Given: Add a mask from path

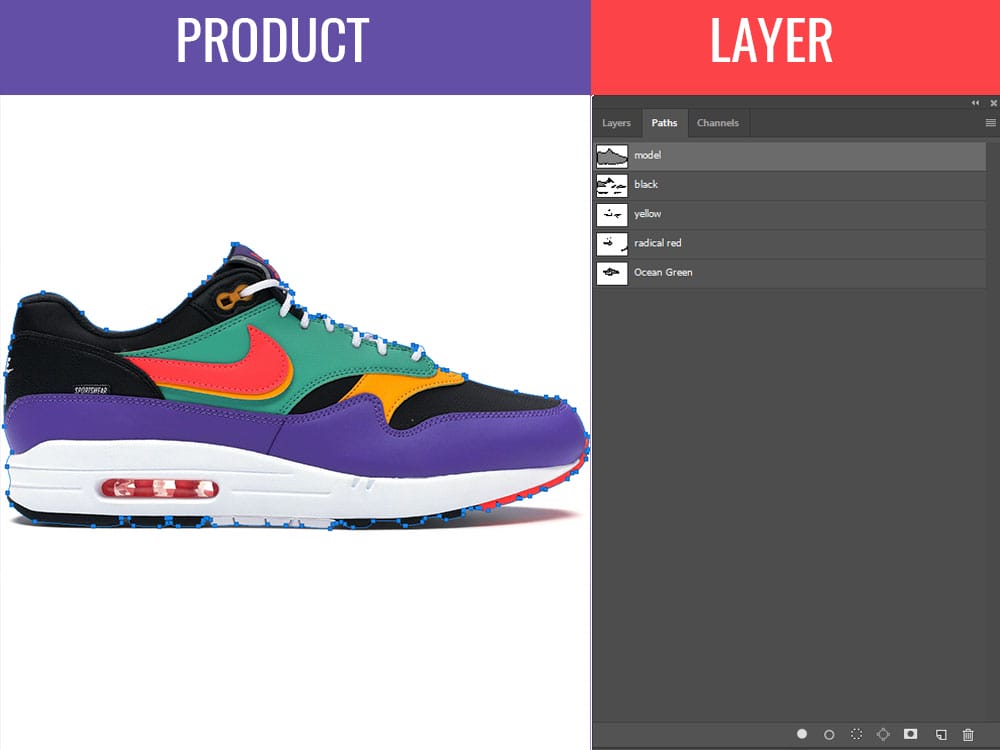Looking at the screenshot, I should [911, 734].
